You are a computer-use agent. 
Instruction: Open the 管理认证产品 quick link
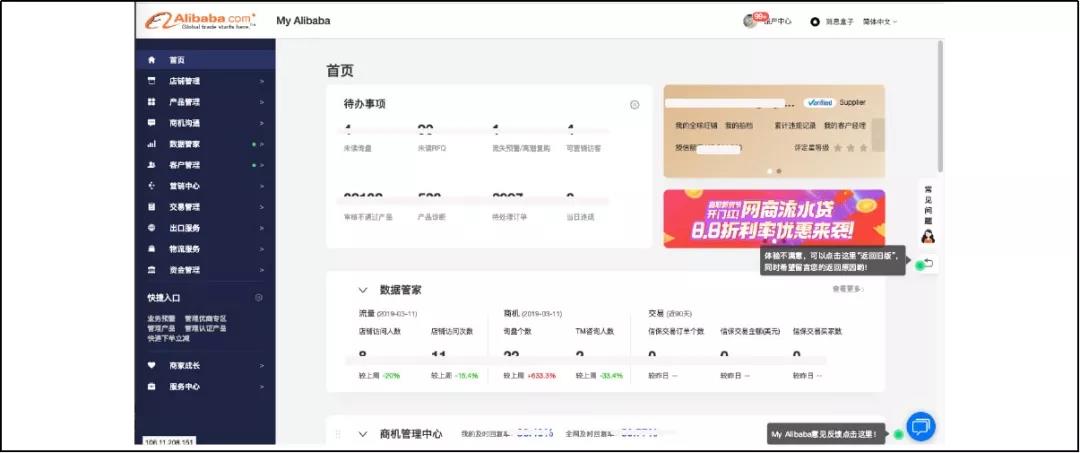point(205,328)
